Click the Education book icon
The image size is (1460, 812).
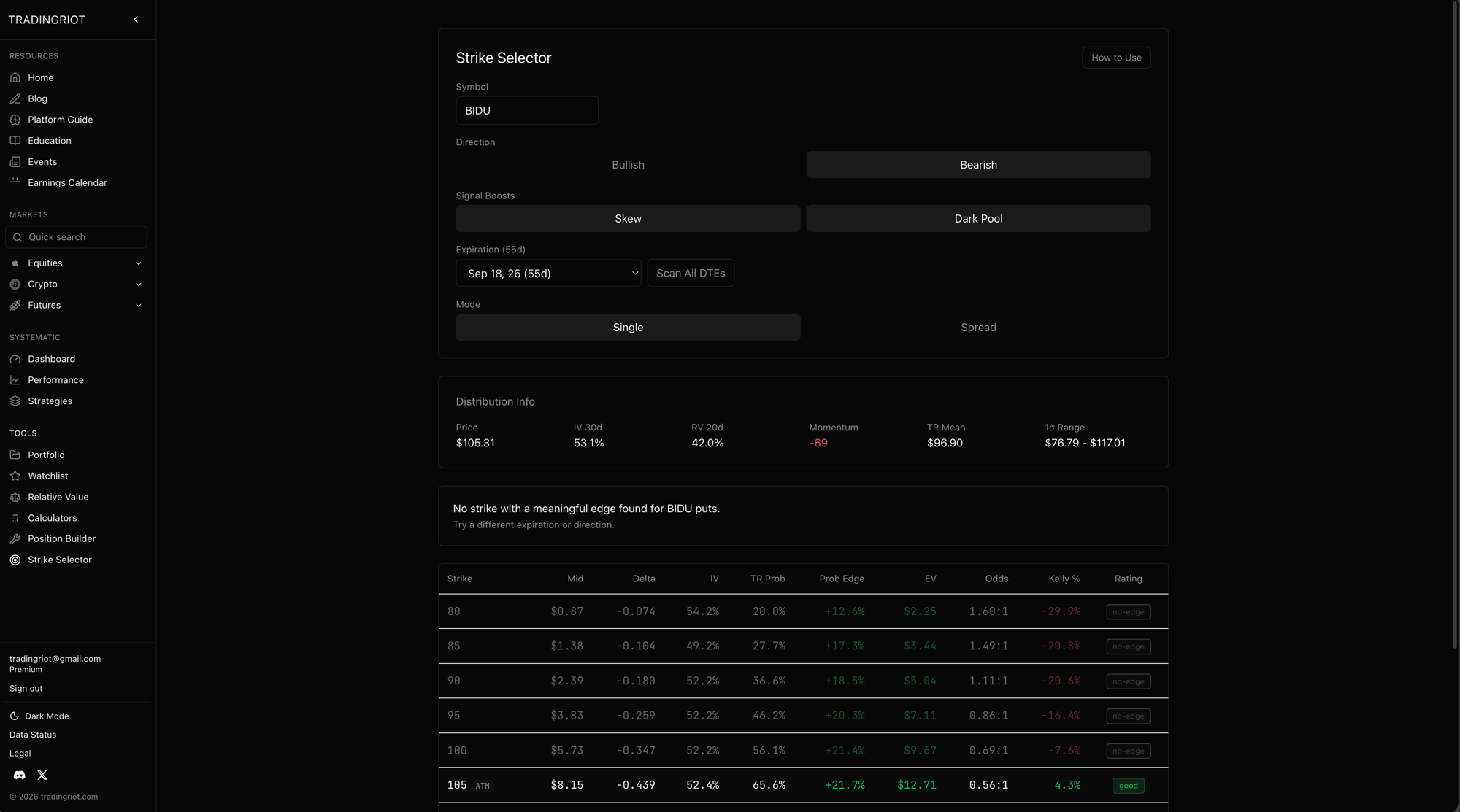point(15,141)
